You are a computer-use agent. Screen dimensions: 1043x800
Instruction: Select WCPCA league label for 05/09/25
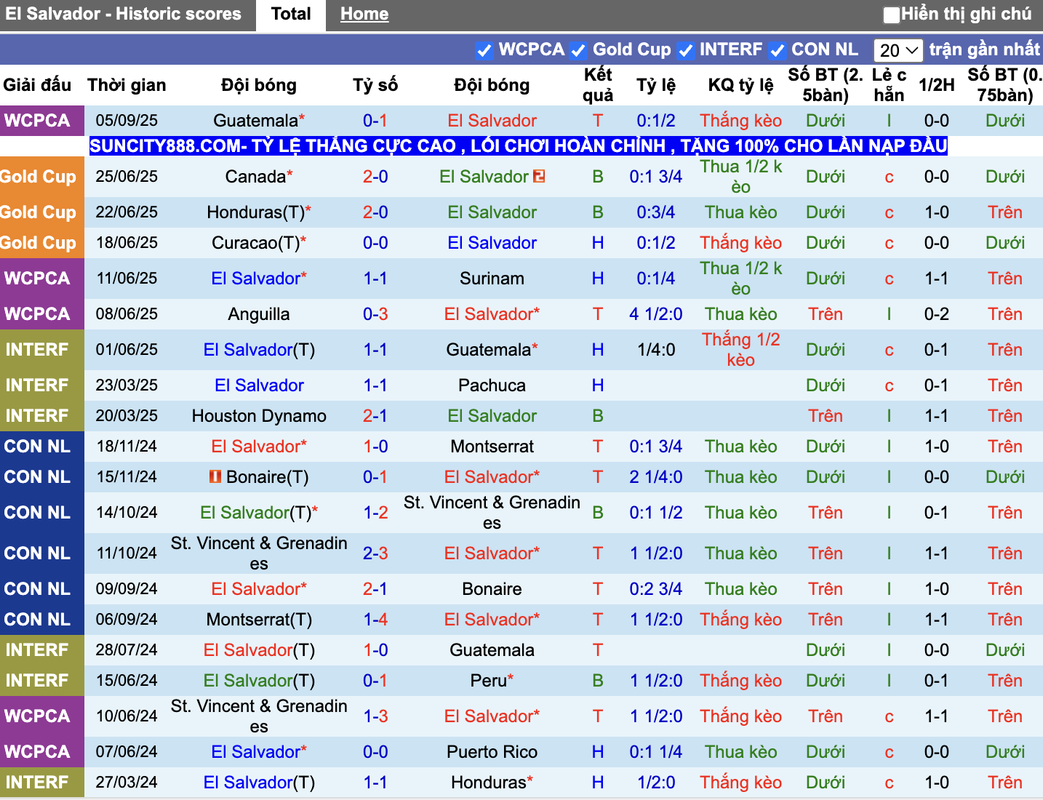coord(42,121)
